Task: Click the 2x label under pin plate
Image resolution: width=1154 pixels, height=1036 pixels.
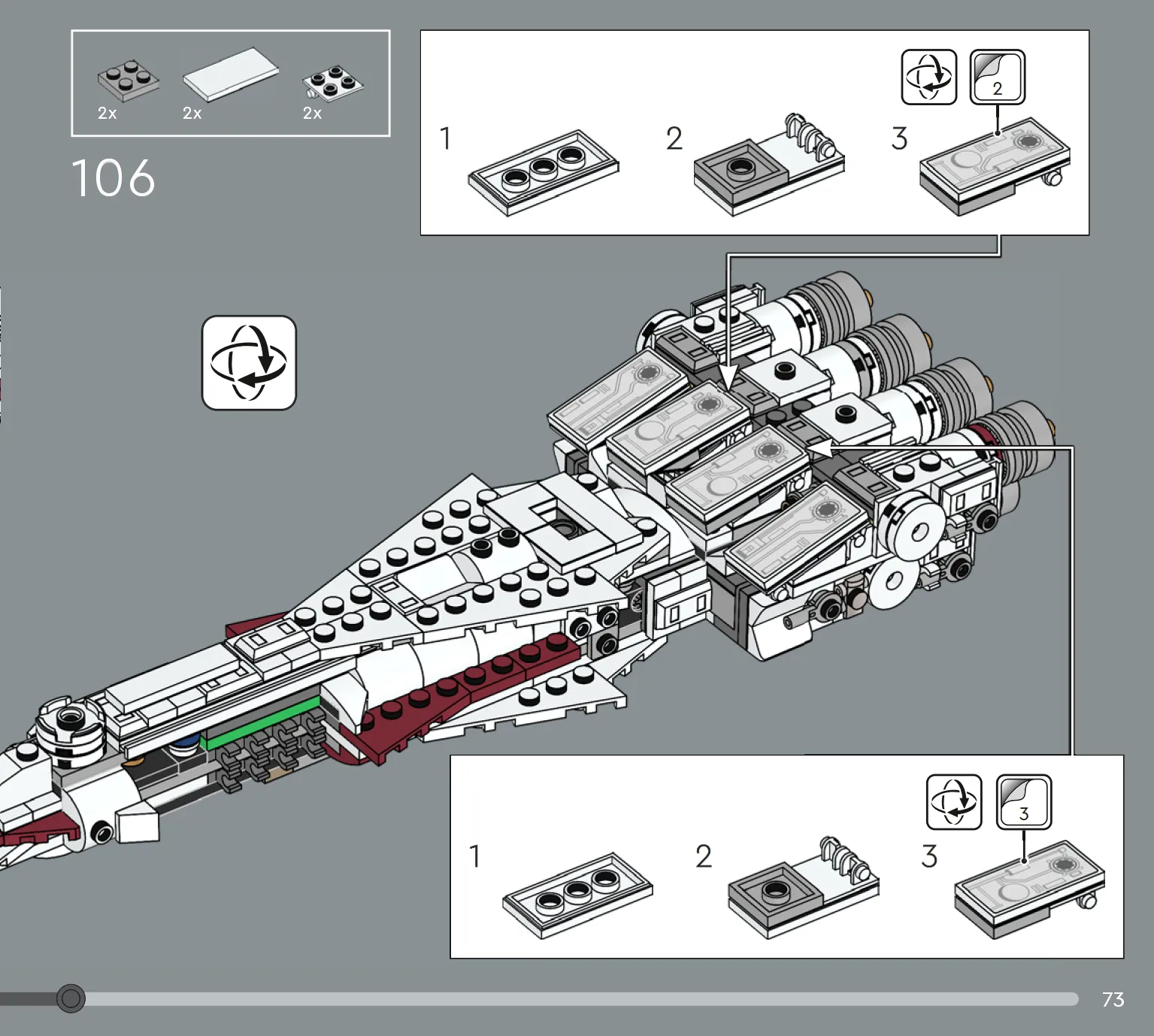Action: click(313, 114)
